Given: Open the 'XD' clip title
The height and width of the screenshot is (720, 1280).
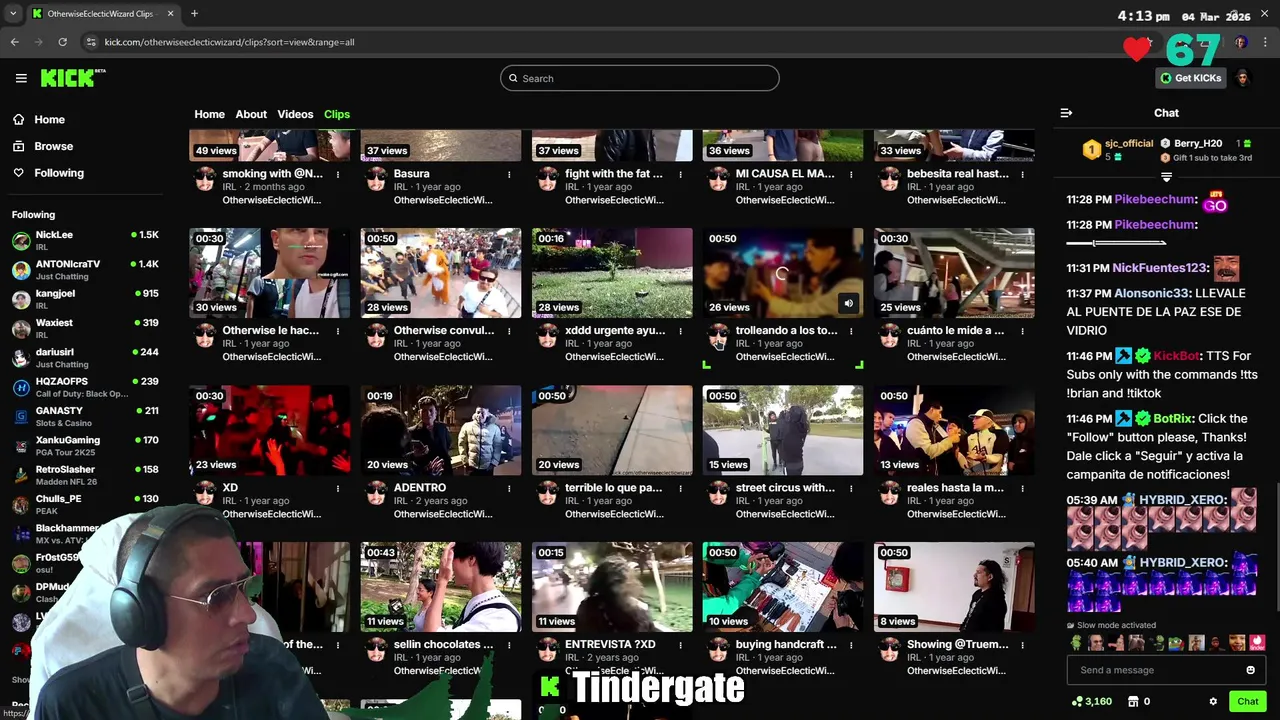Looking at the screenshot, I should tap(230, 488).
